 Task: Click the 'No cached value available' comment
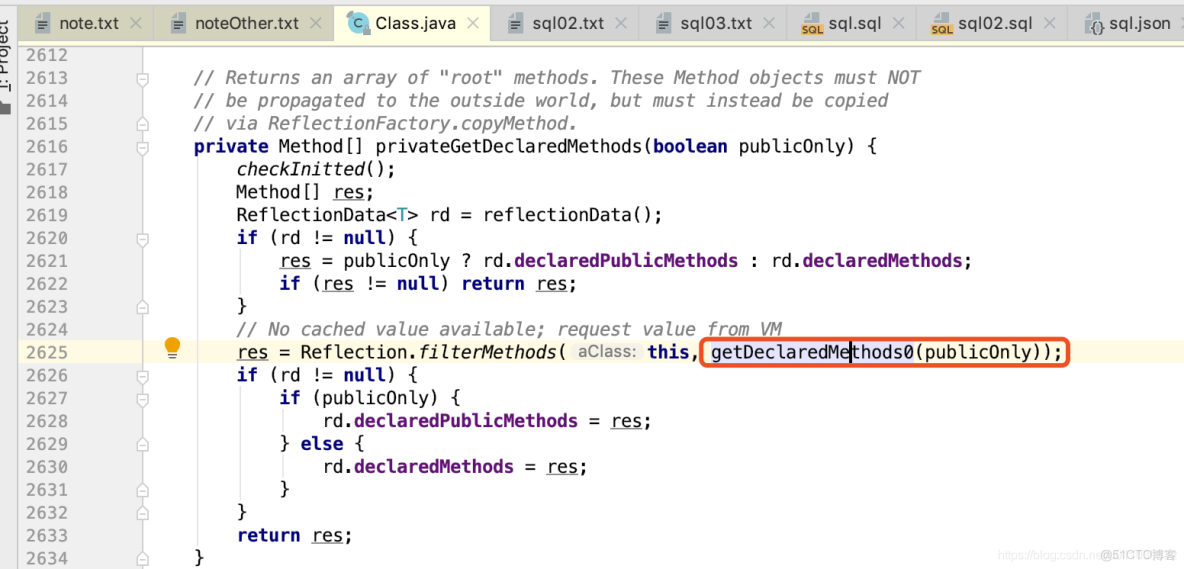coord(509,329)
